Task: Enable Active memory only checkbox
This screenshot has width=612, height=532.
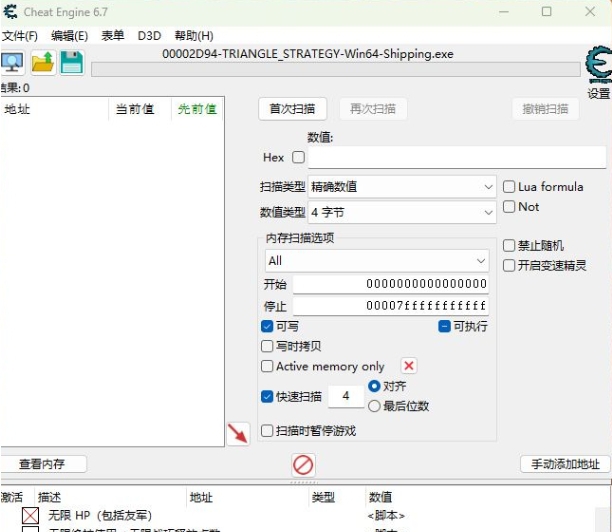Action: point(267,366)
